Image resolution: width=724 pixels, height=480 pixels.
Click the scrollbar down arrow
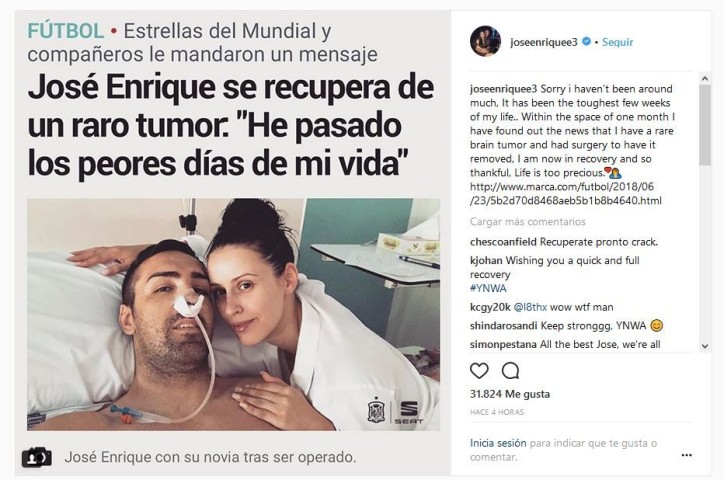(705, 346)
